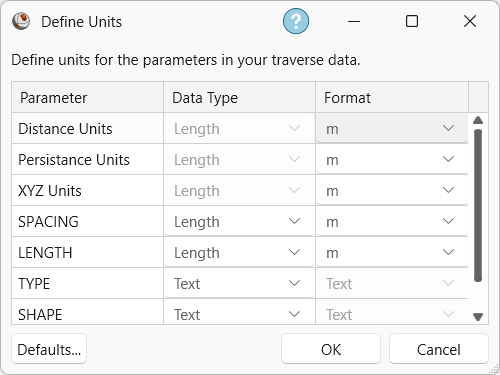Screen dimensions: 500x375
Task: Open the Persistance Units Format dropdown
Action: (392, 159)
